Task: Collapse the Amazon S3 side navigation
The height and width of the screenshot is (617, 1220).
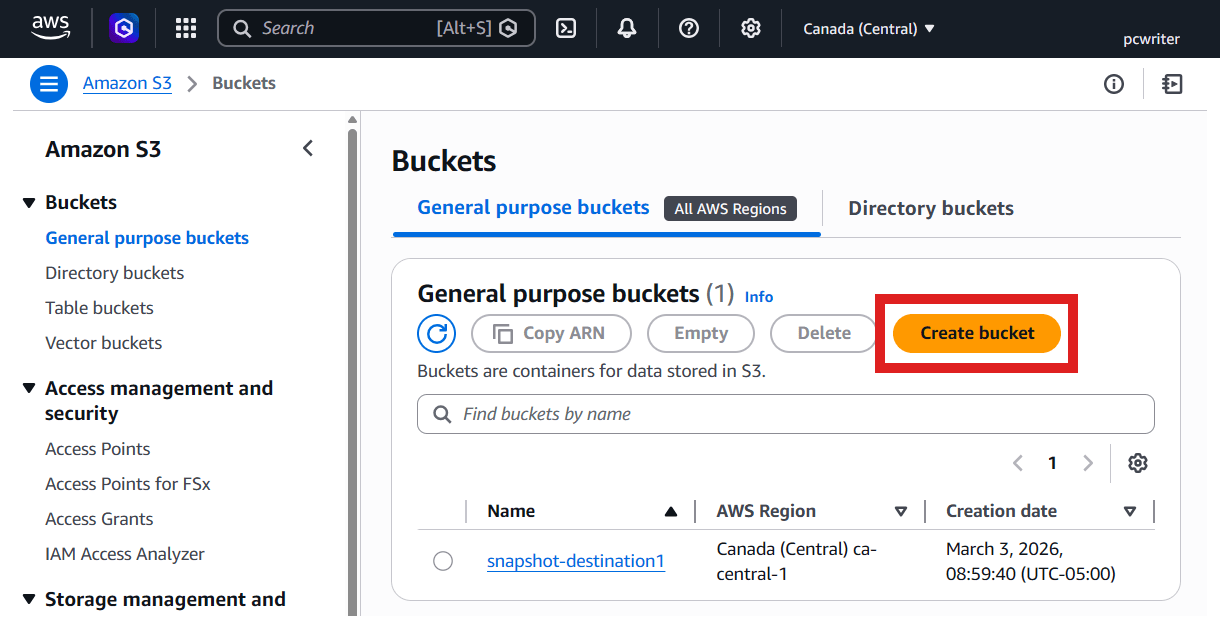Action: pyautogui.click(x=308, y=149)
